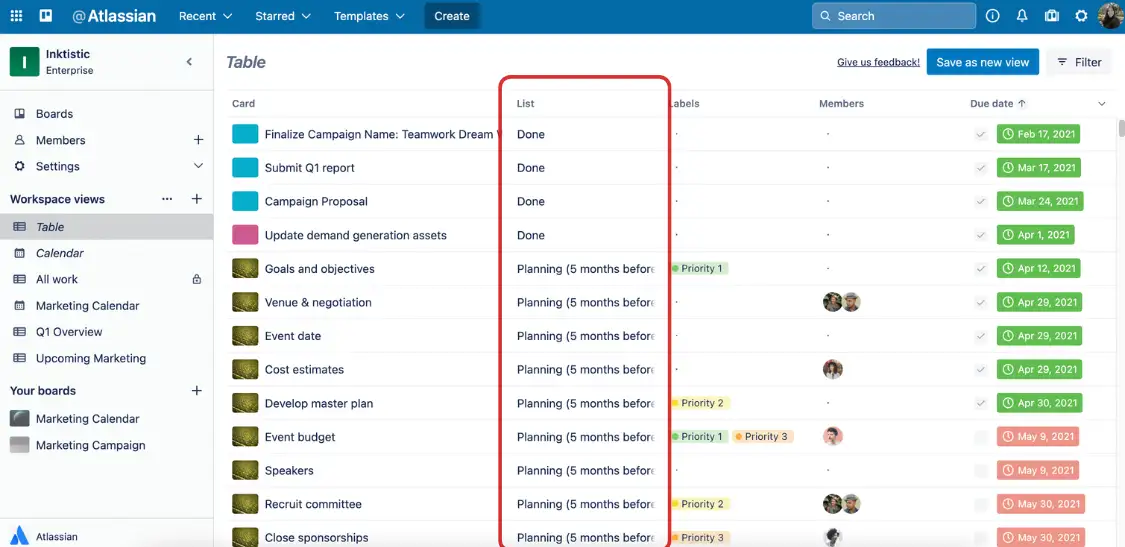This screenshot has height=547, width=1125.
Task: Open the Give us feedback link
Action: [x=878, y=62]
